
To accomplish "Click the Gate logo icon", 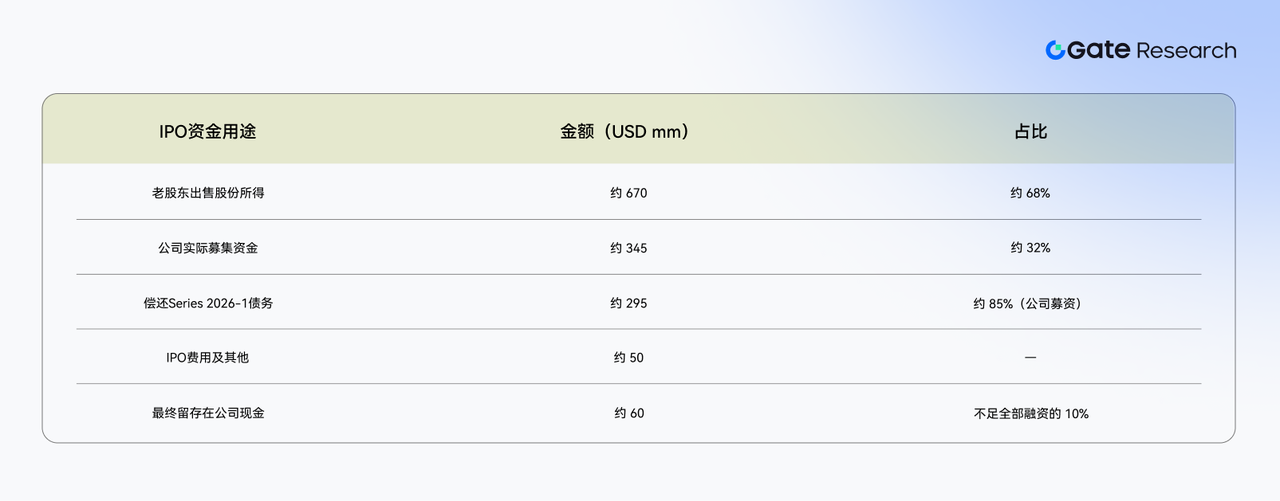I will pos(1055,50).
